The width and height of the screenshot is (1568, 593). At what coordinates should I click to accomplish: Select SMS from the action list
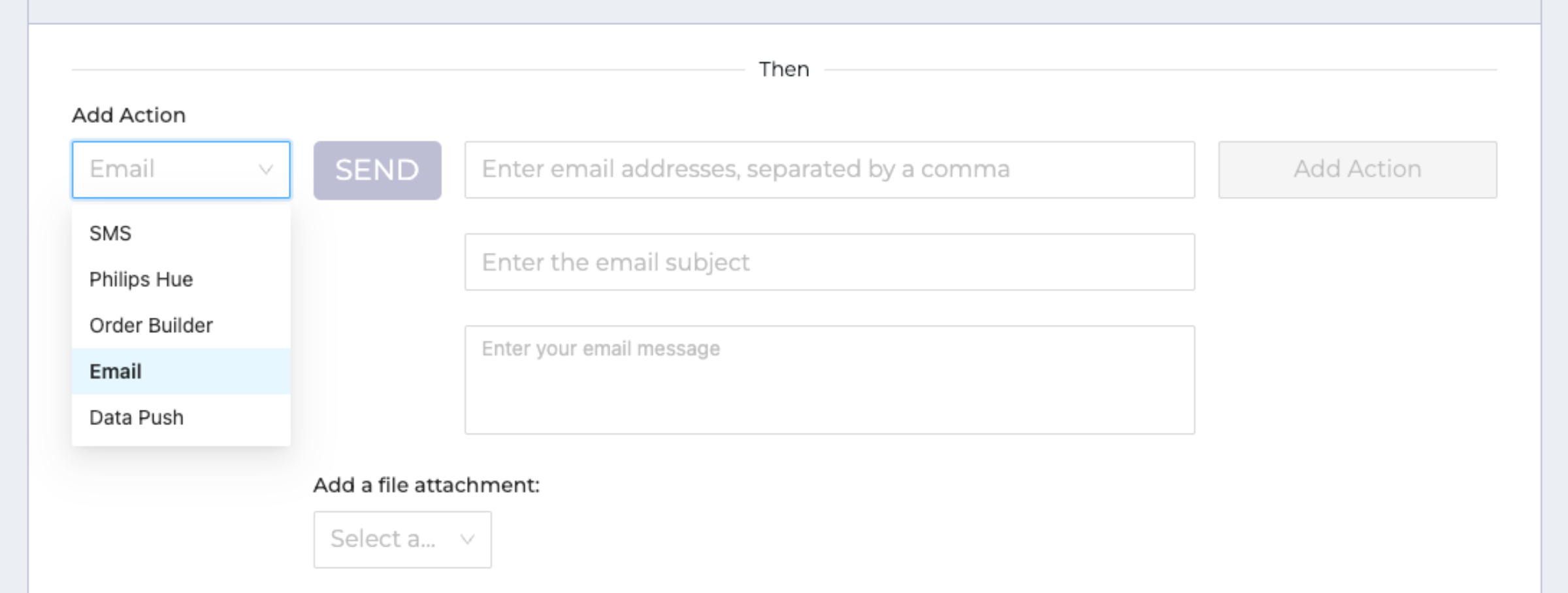click(110, 233)
